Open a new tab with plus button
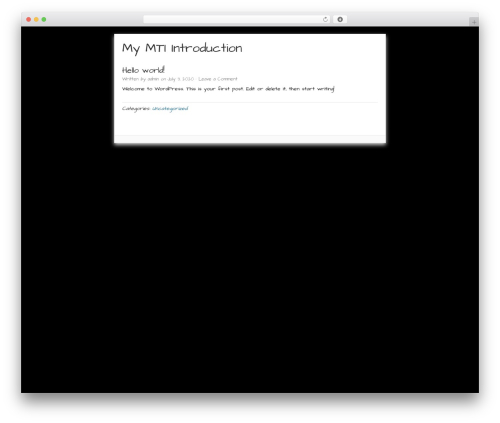 [x=474, y=22]
